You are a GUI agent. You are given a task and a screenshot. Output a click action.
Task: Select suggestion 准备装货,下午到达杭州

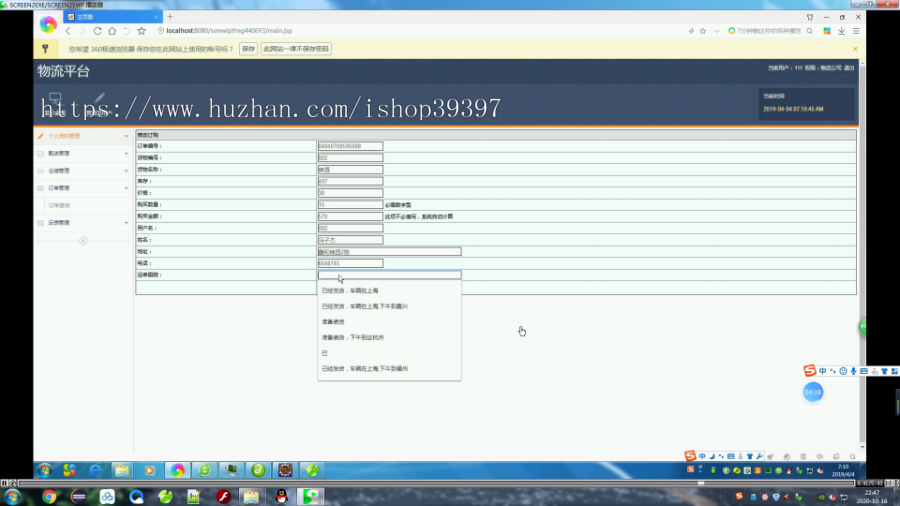[x=389, y=337]
